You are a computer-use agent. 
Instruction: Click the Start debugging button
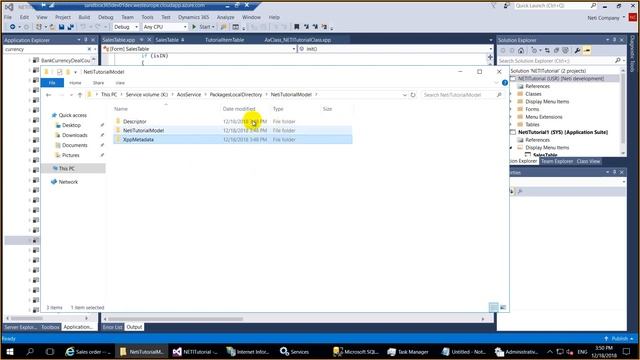203,27
